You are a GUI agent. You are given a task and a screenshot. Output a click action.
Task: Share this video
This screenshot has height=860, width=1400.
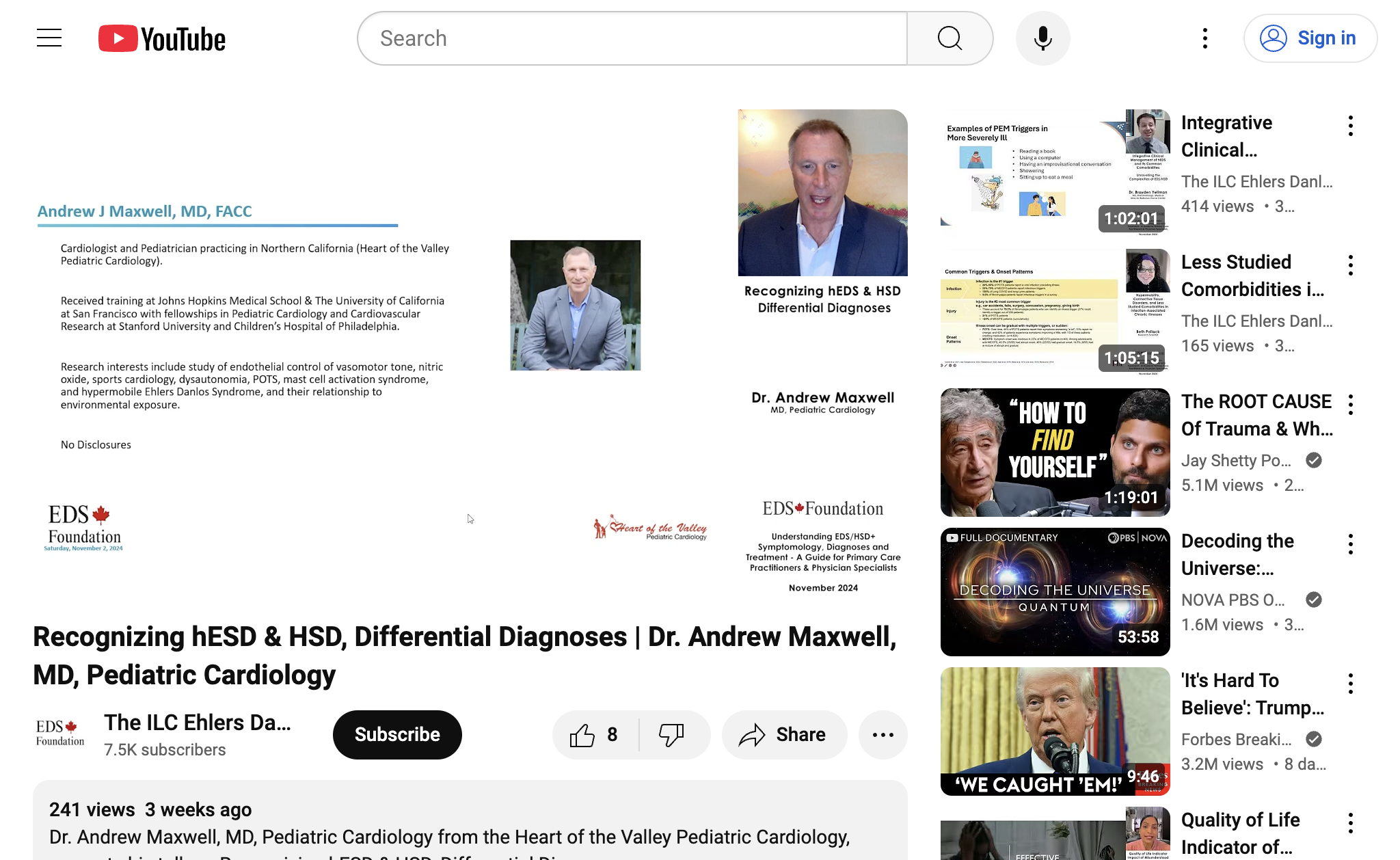point(783,735)
